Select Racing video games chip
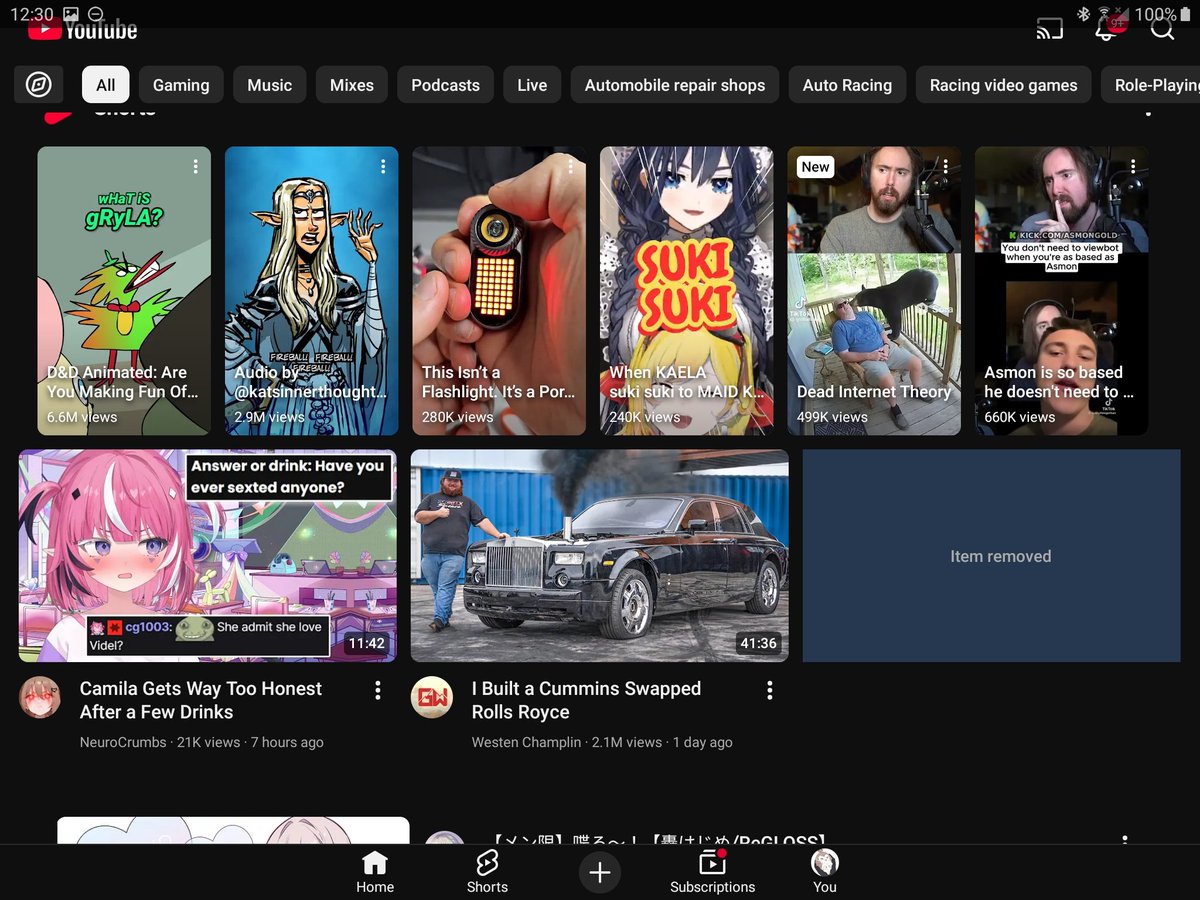Viewport: 1200px width, 900px height. 1004,85
